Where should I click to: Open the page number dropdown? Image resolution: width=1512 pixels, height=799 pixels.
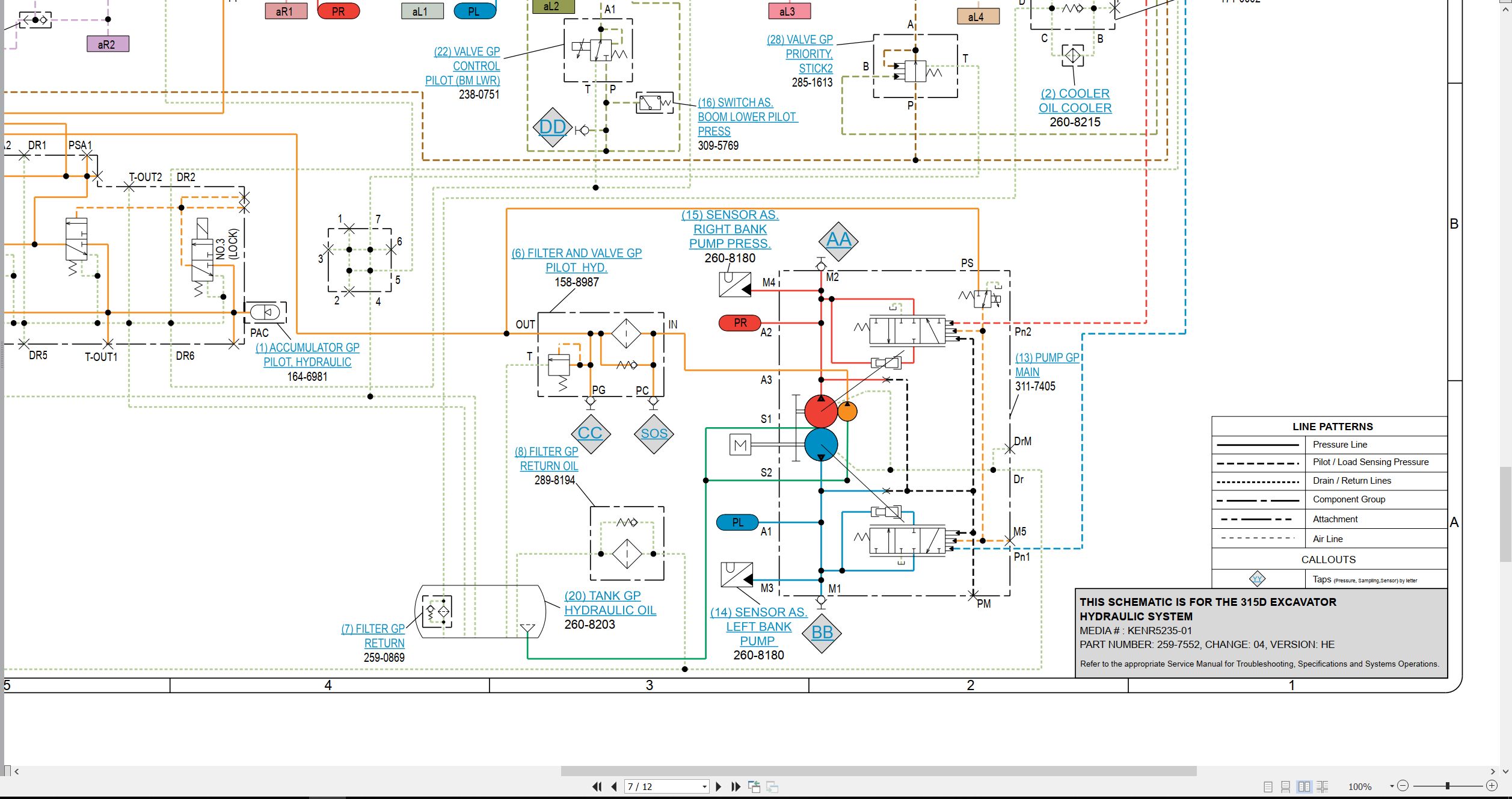[704, 787]
